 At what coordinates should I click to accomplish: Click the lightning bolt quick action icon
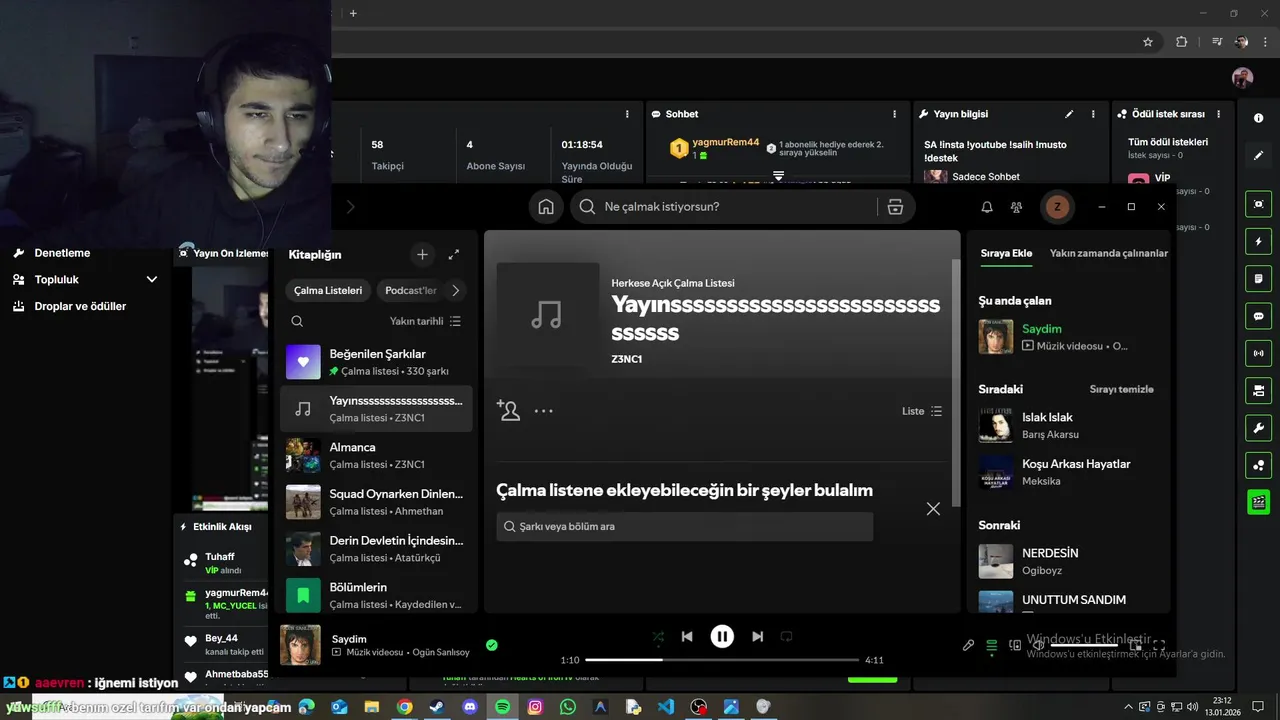1258,242
